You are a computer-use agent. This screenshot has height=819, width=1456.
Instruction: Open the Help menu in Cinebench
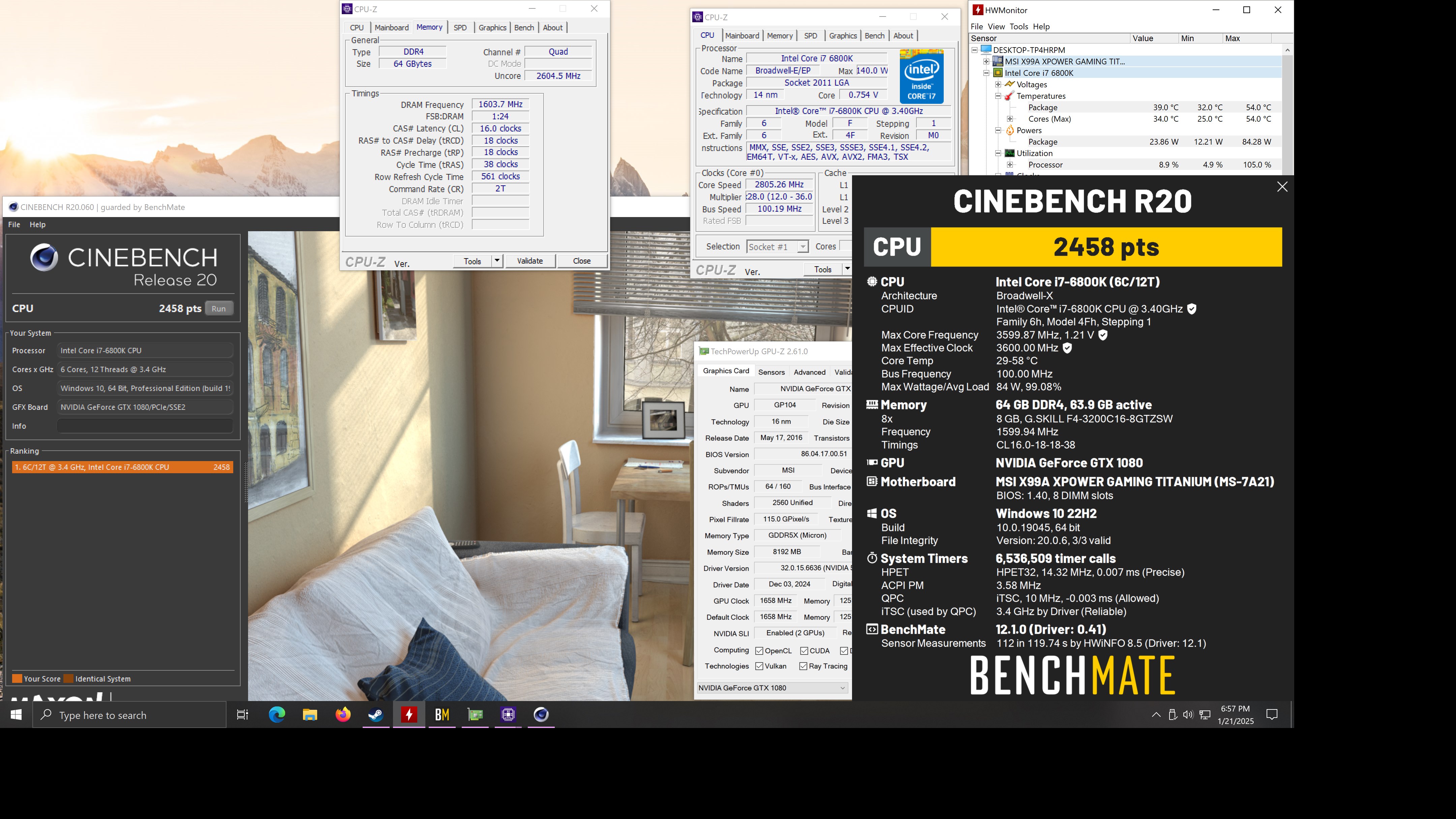37,224
